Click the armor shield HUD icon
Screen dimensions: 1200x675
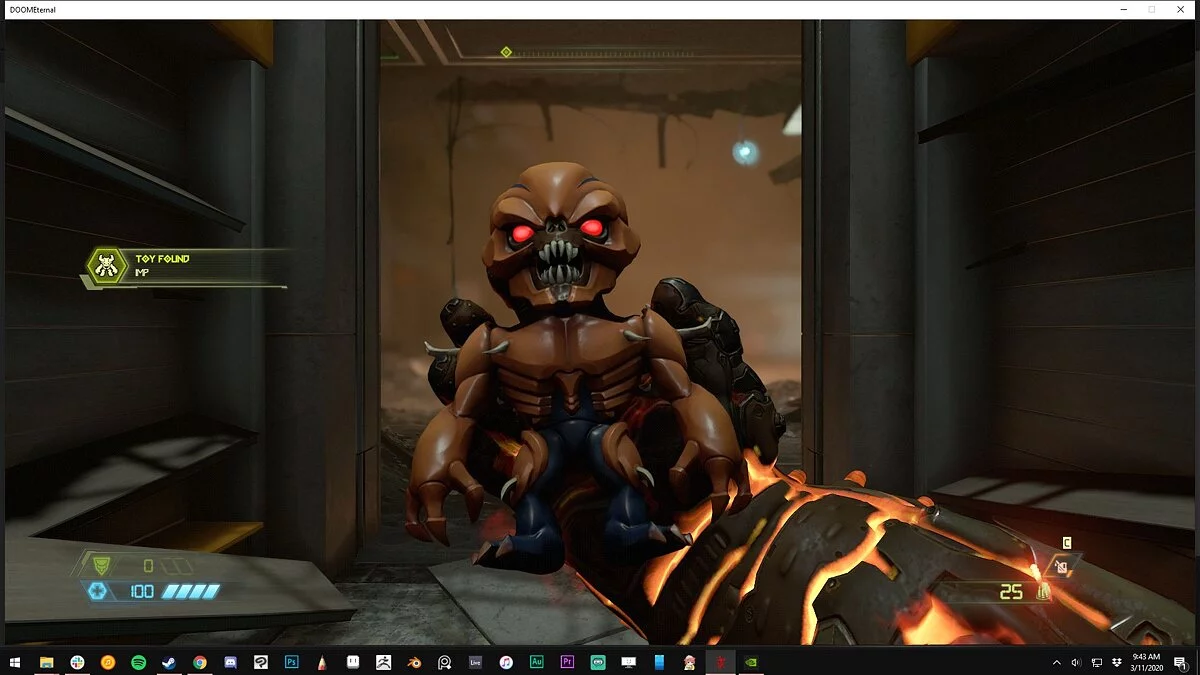click(x=101, y=566)
